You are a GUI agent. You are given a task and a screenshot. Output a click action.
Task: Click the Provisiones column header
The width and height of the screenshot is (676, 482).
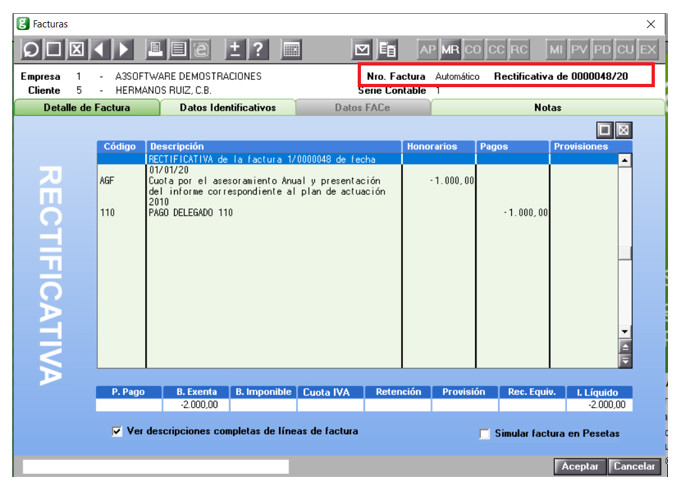[591, 147]
